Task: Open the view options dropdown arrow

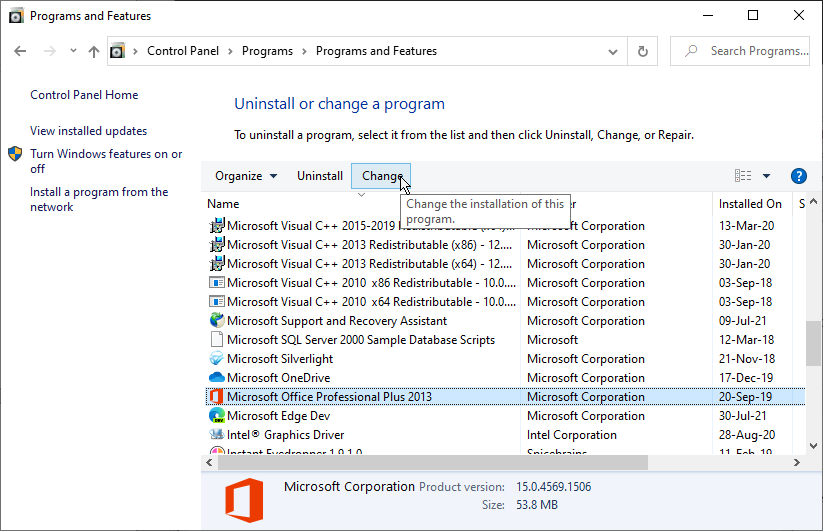Action: point(766,176)
